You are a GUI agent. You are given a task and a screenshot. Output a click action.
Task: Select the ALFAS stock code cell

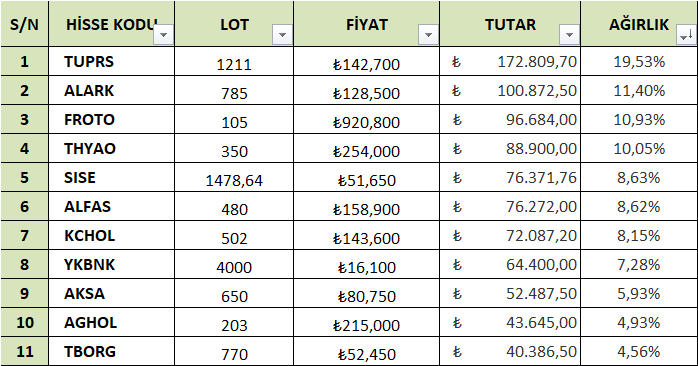pyautogui.click(x=112, y=206)
